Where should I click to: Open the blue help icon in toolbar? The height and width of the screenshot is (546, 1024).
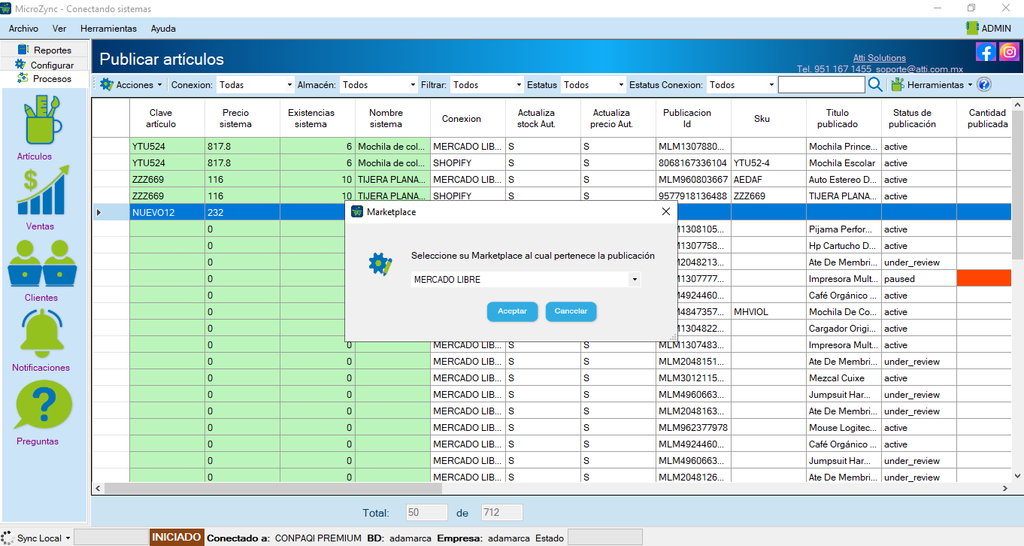(x=984, y=85)
